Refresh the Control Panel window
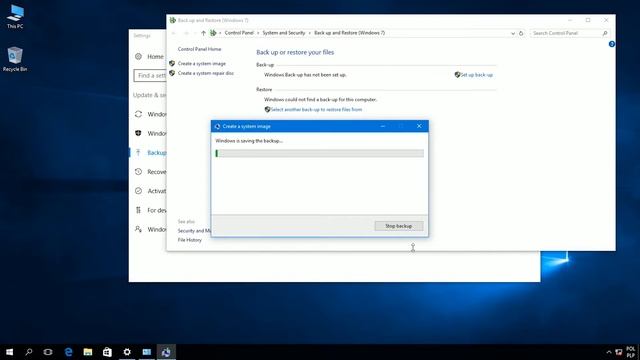 coord(521,33)
